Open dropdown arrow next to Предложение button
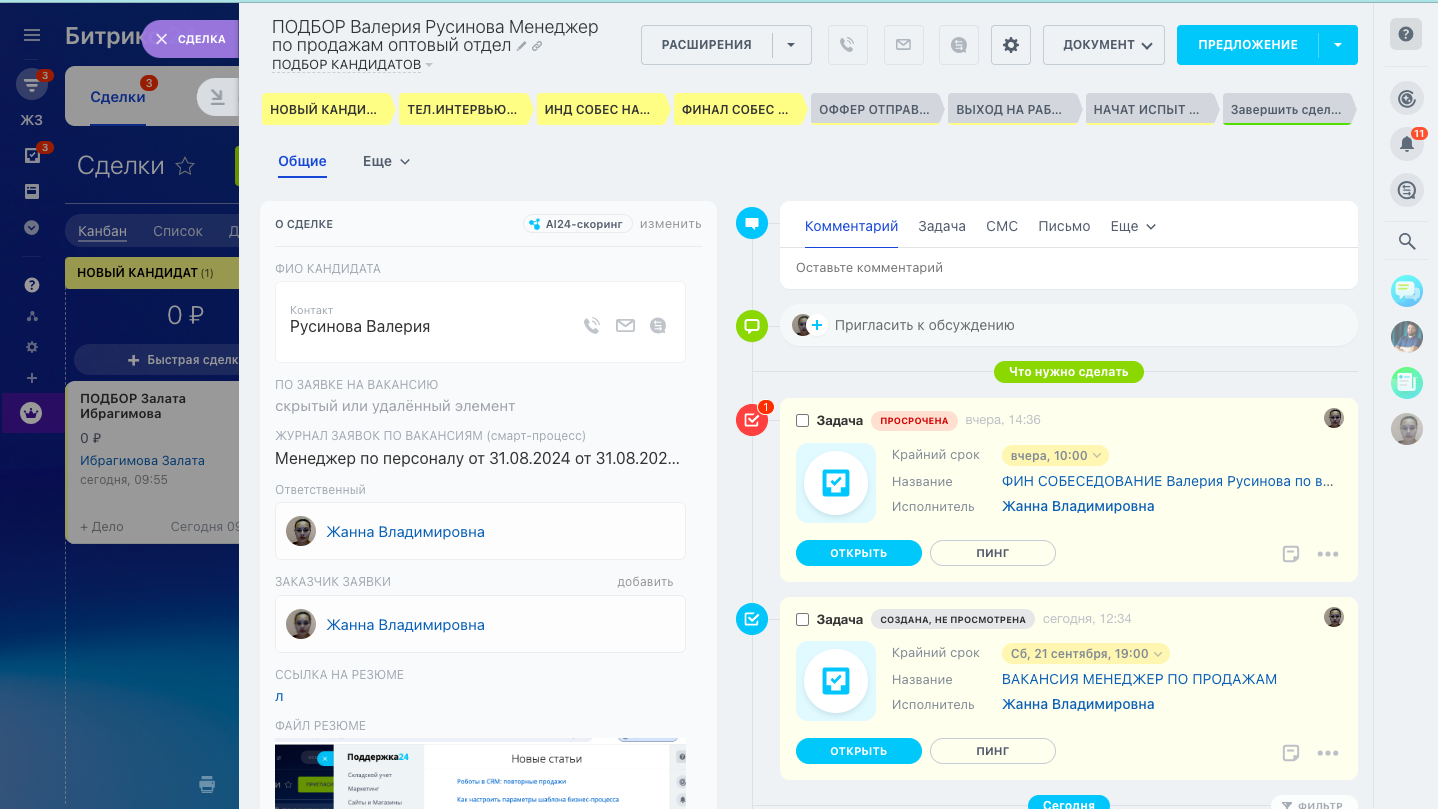This screenshot has width=1438, height=809. click(x=1338, y=45)
